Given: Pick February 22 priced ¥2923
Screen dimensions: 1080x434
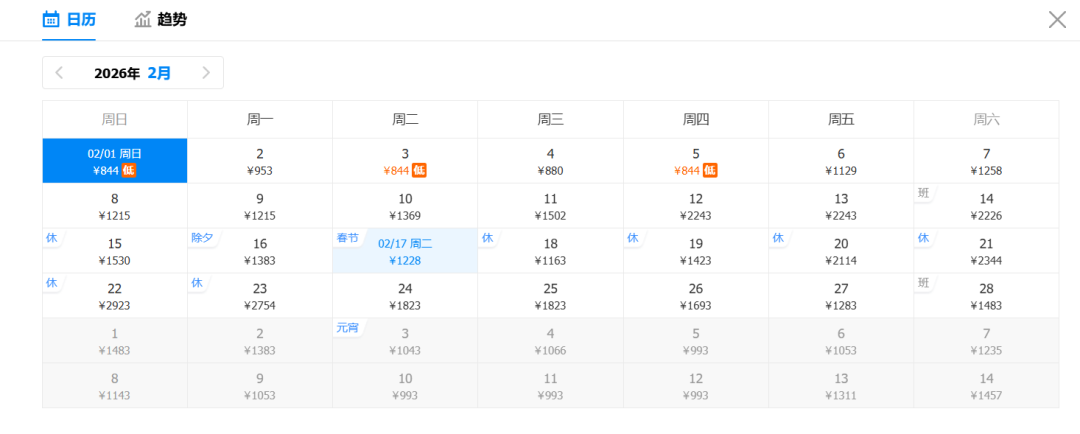Looking at the screenshot, I should point(114,296).
